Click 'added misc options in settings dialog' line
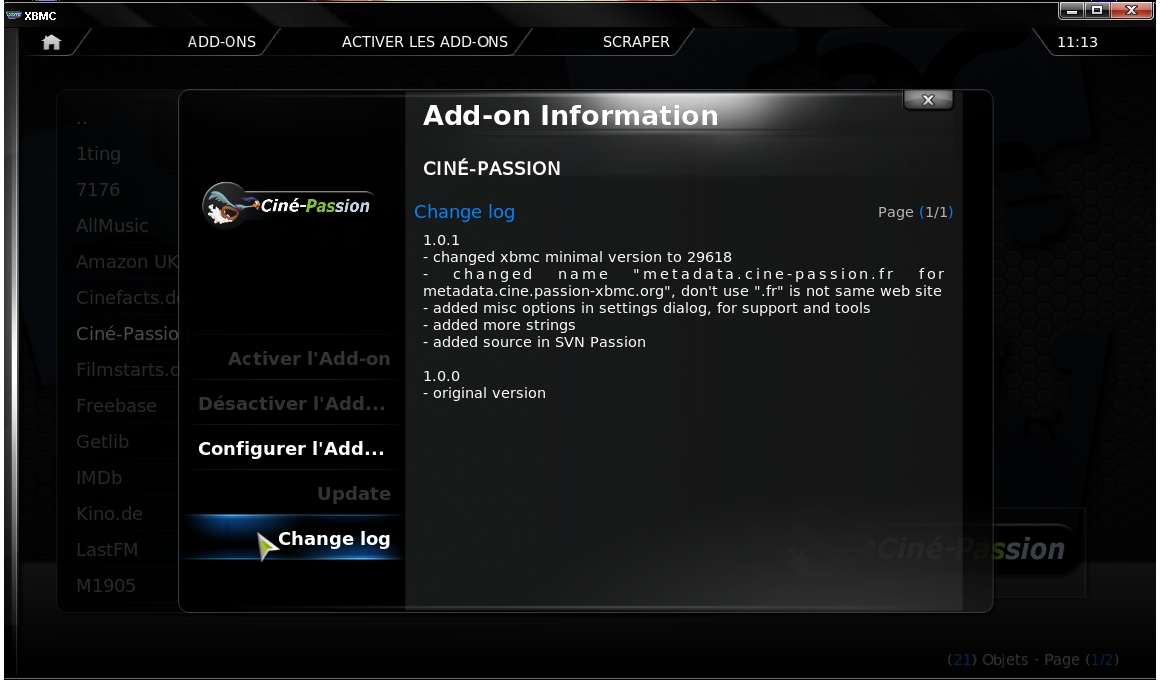This screenshot has height=680, width=1160. click(647, 308)
